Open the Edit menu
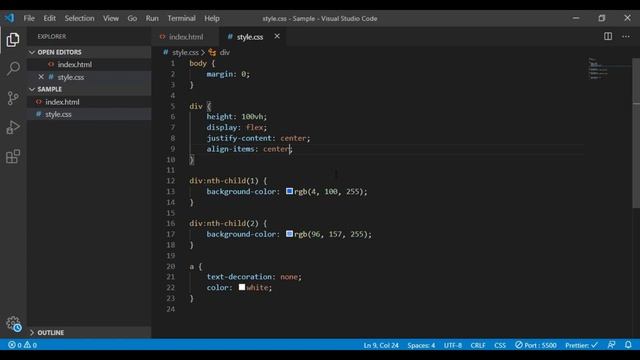This screenshot has width=640, height=360. pyautogui.click(x=49, y=18)
